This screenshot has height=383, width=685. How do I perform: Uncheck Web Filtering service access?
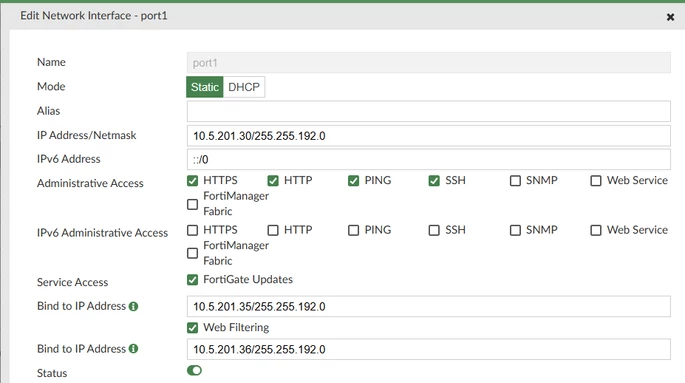point(192,328)
